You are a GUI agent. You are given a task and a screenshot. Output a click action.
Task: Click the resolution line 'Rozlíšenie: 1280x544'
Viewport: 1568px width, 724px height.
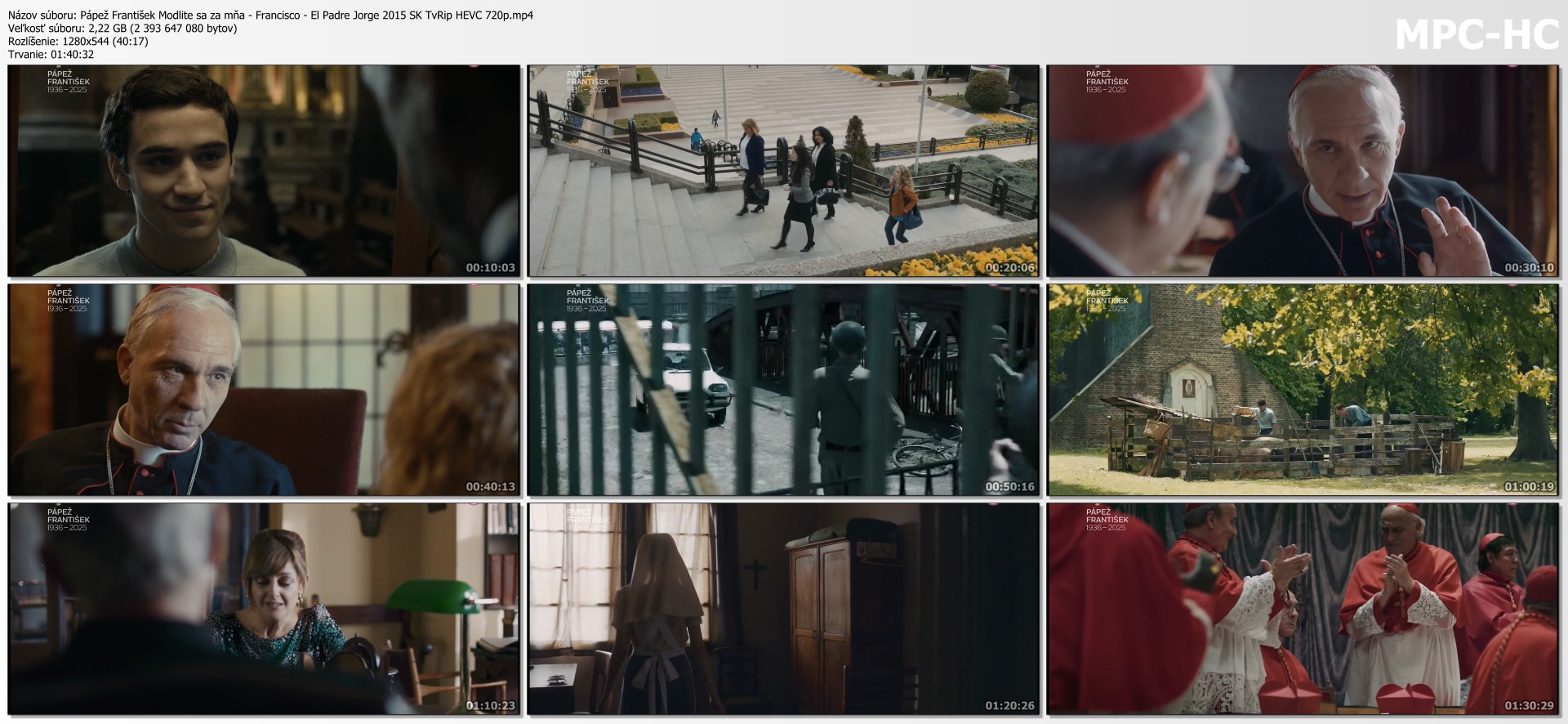[78, 41]
